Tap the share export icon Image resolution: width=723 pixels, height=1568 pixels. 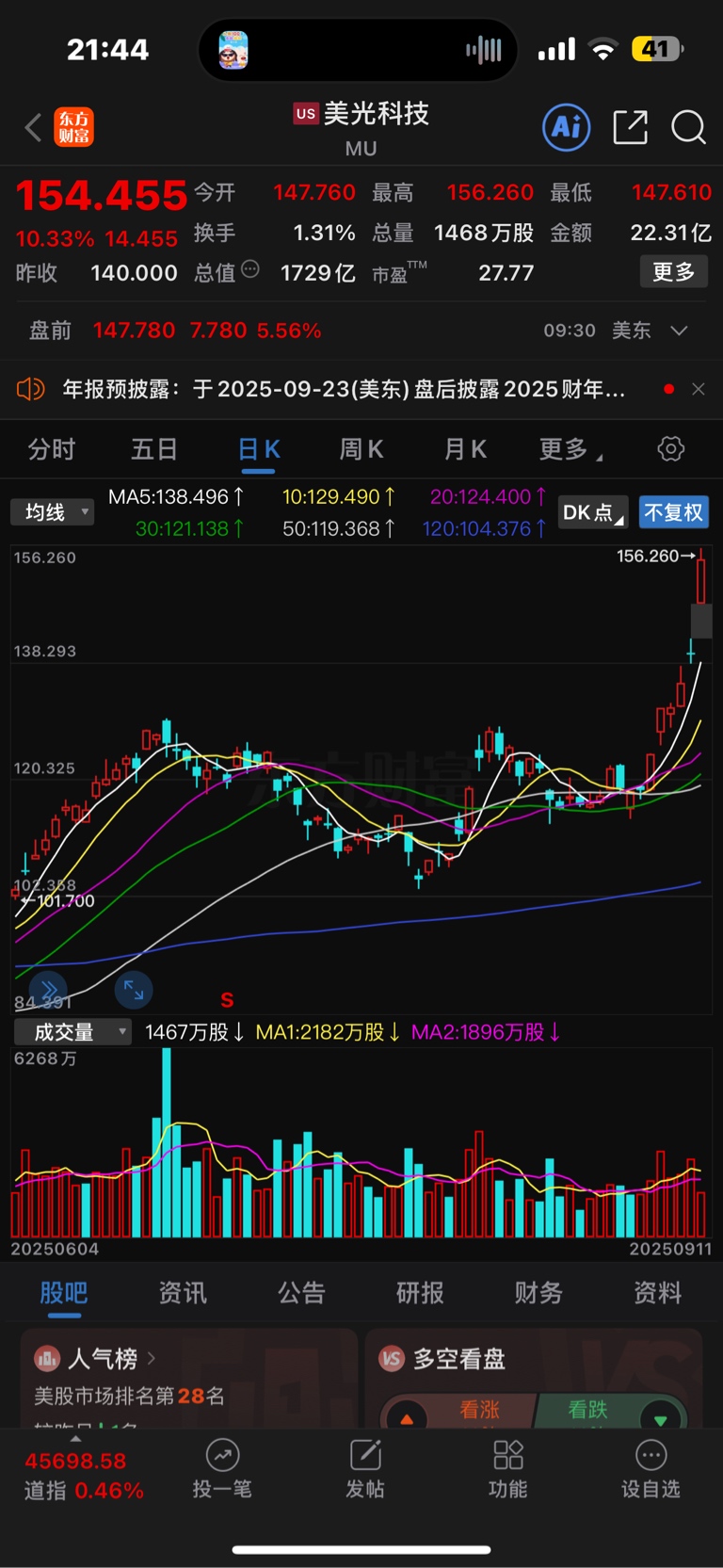[x=630, y=127]
